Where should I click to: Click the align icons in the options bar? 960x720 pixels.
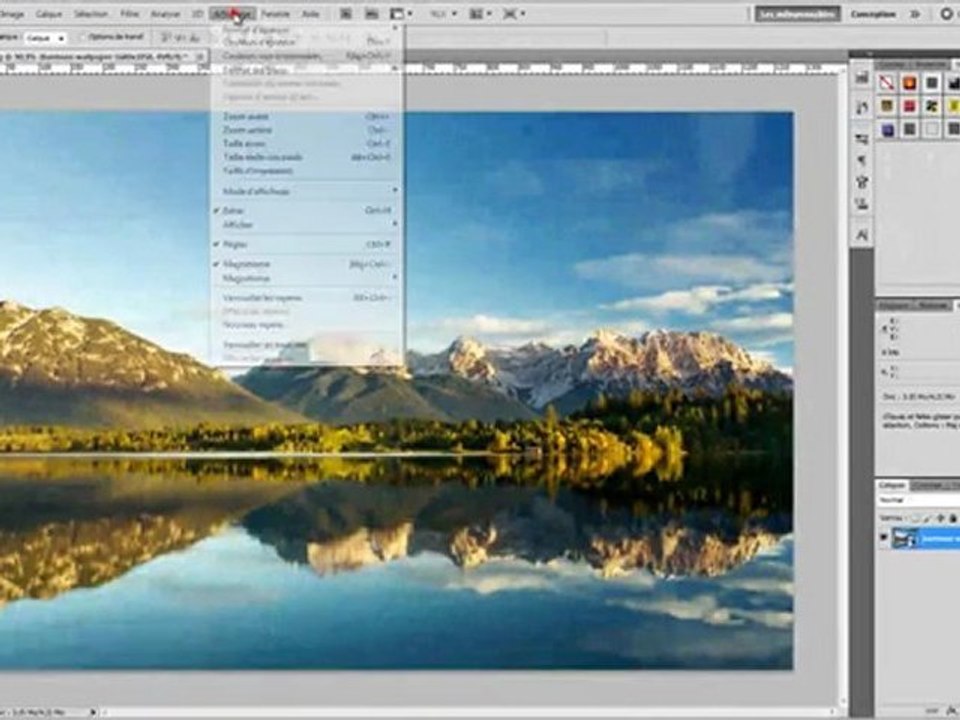(x=180, y=37)
